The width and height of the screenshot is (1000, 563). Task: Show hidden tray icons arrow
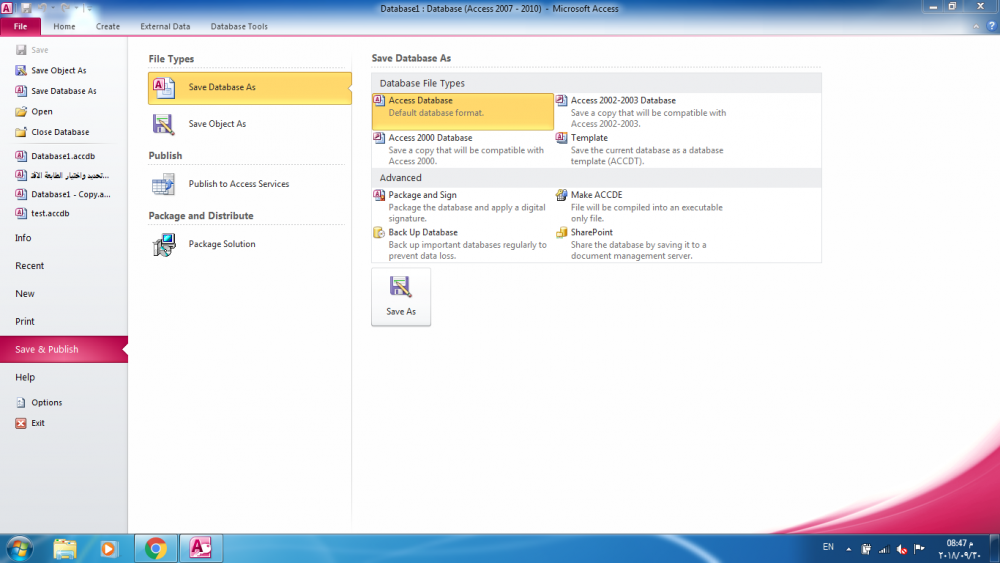[x=849, y=548]
